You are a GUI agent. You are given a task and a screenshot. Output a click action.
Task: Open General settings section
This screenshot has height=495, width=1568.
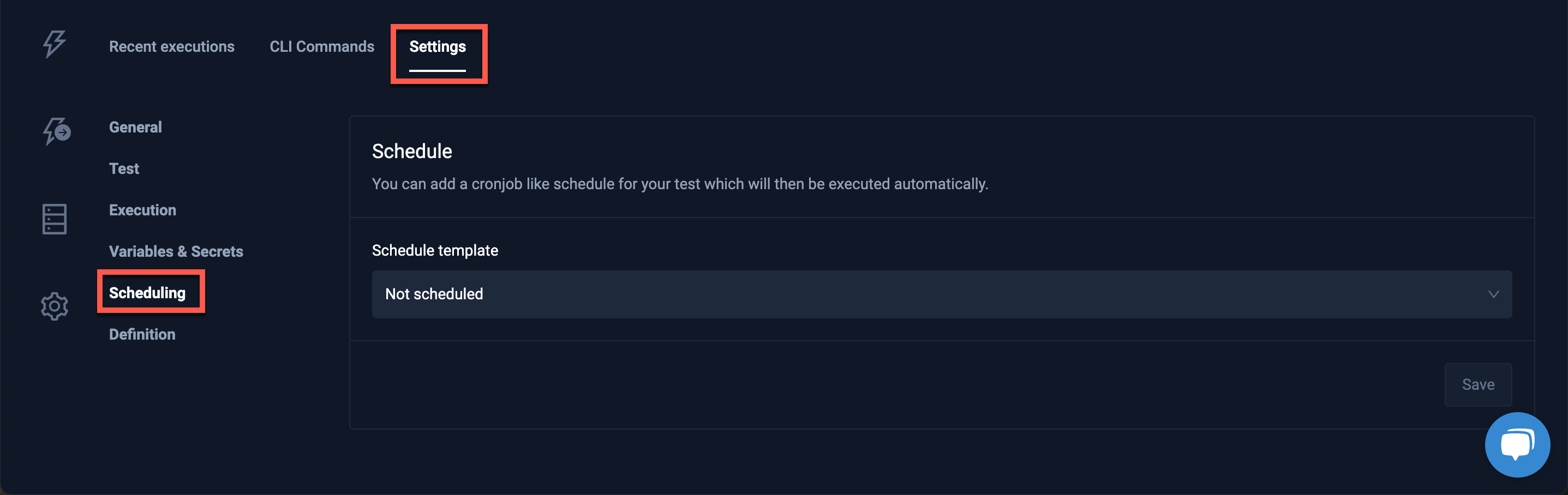[x=135, y=127]
